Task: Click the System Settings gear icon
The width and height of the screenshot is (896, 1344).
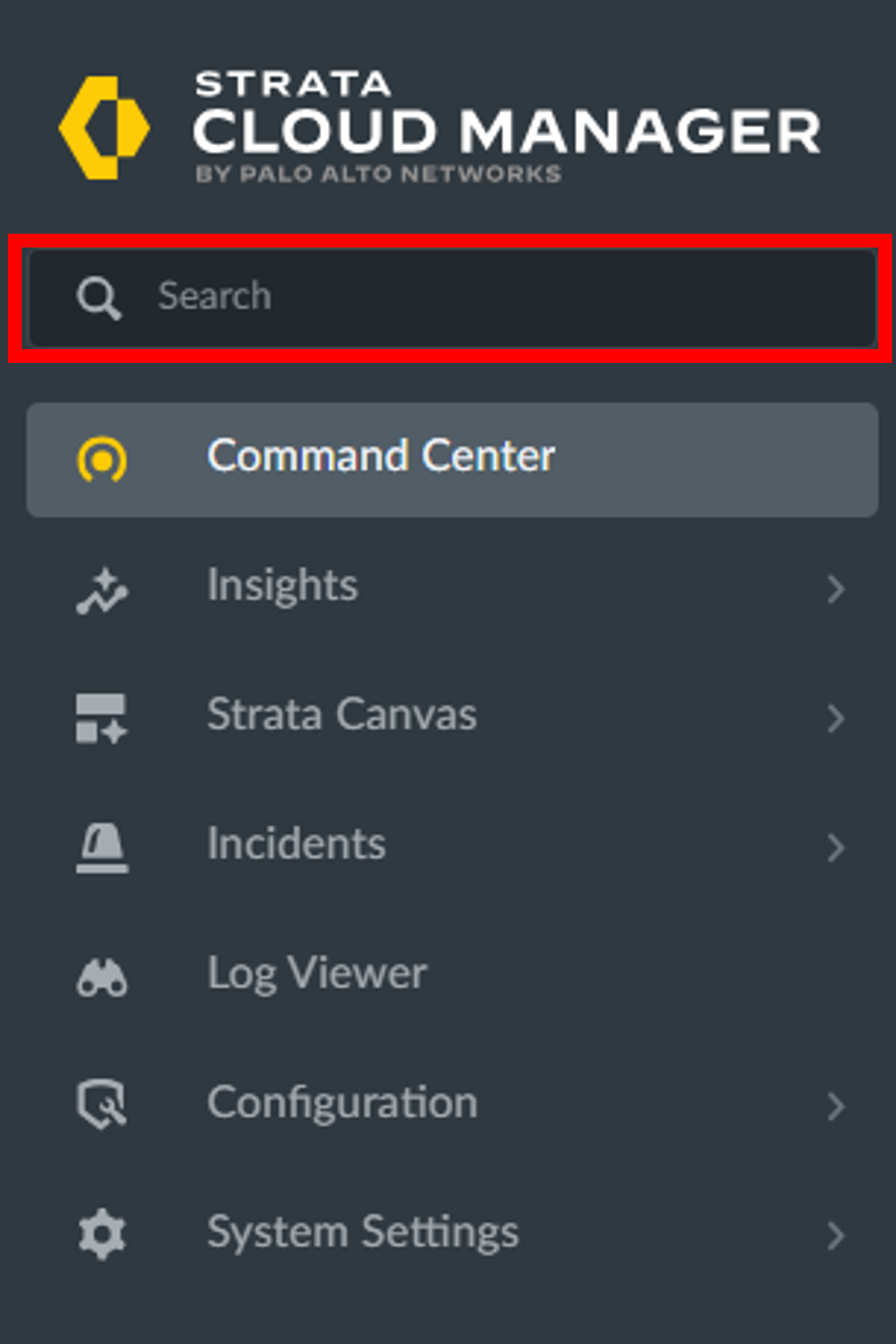Action: [102, 1235]
